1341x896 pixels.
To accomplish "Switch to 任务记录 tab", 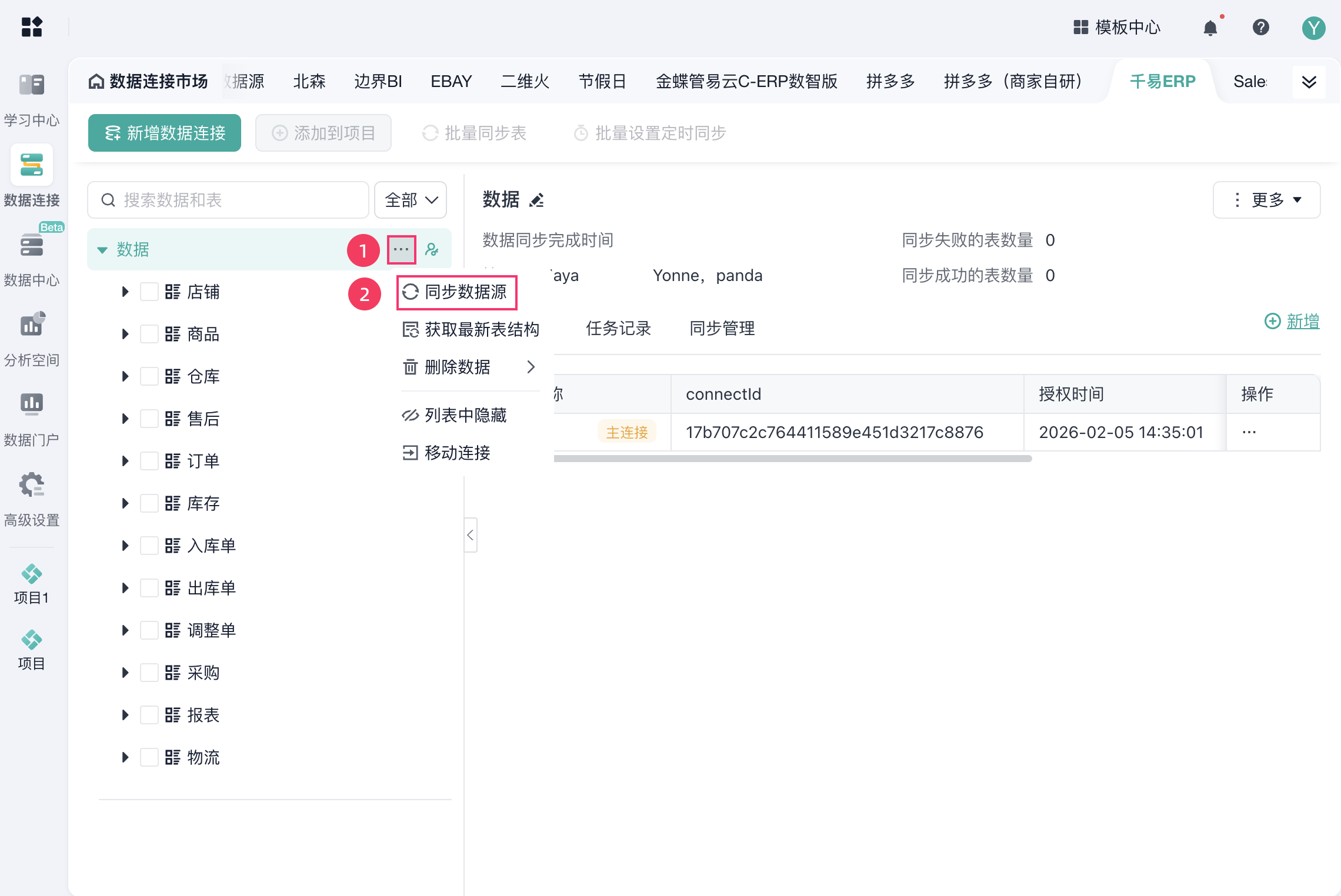I will coord(619,328).
